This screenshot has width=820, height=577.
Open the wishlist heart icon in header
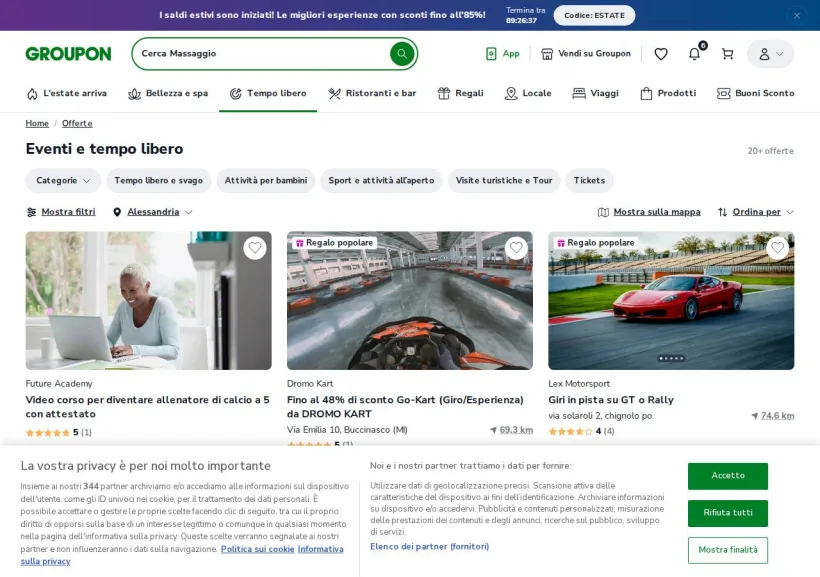(x=661, y=54)
